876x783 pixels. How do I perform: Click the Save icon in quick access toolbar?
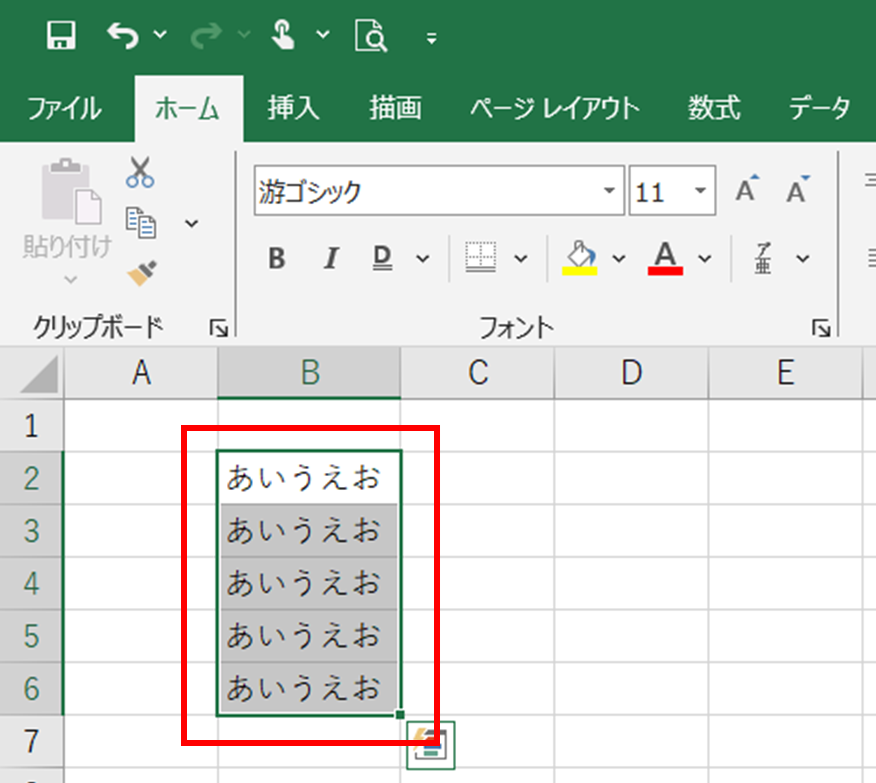click(x=61, y=37)
